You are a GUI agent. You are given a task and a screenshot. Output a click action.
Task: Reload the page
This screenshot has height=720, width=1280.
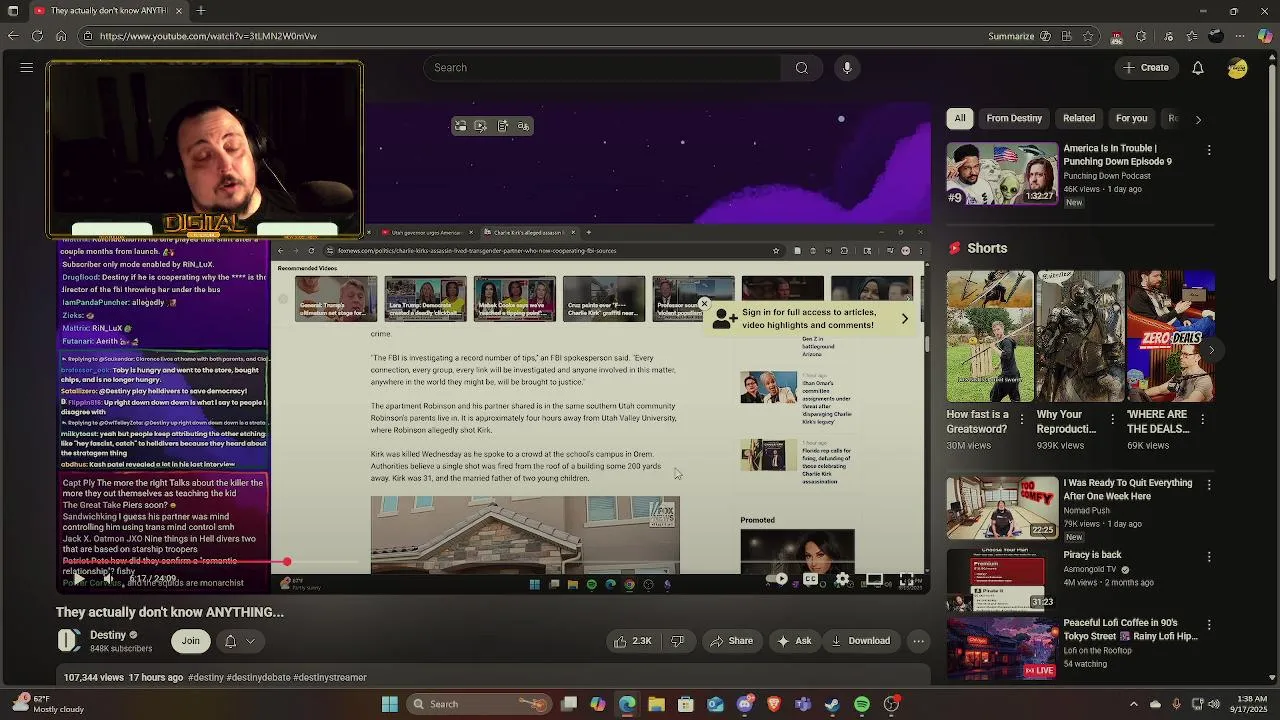tap(37, 36)
